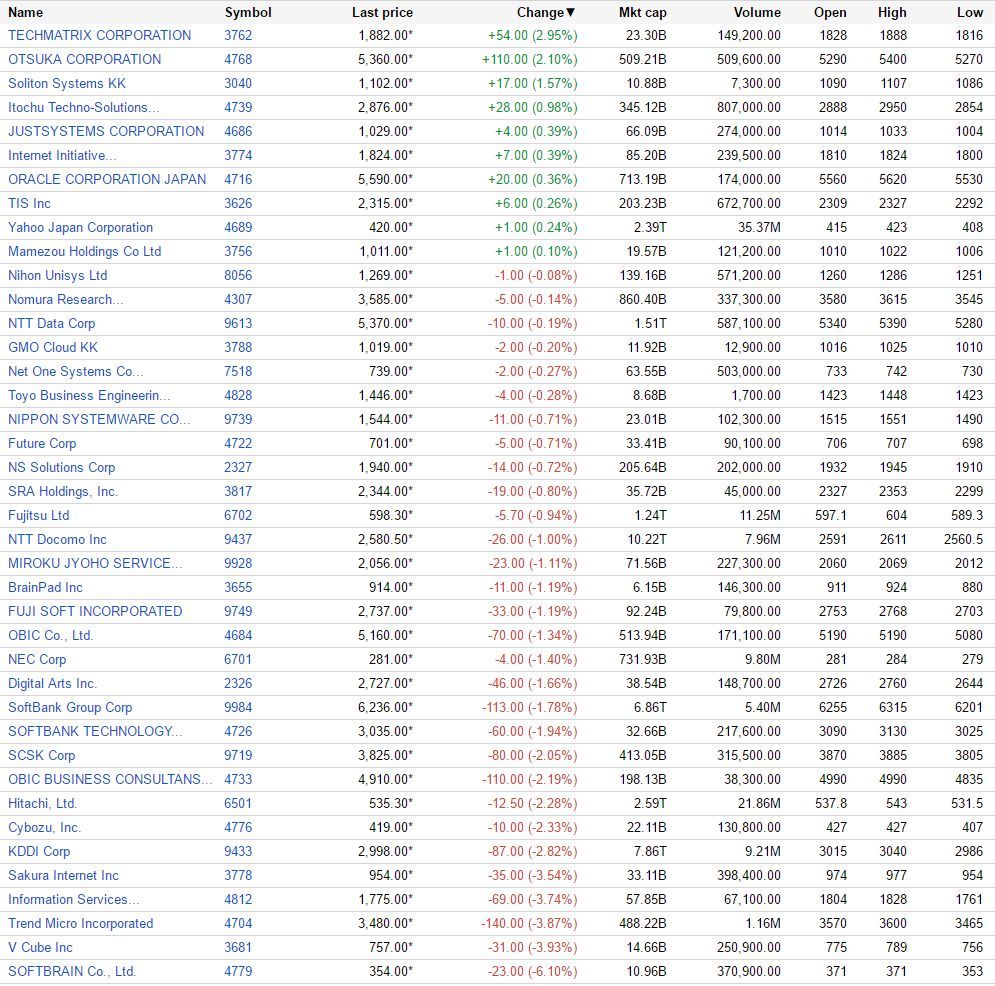The image size is (995, 986).
Task: Sort table by Volume header
Action: [x=757, y=12]
